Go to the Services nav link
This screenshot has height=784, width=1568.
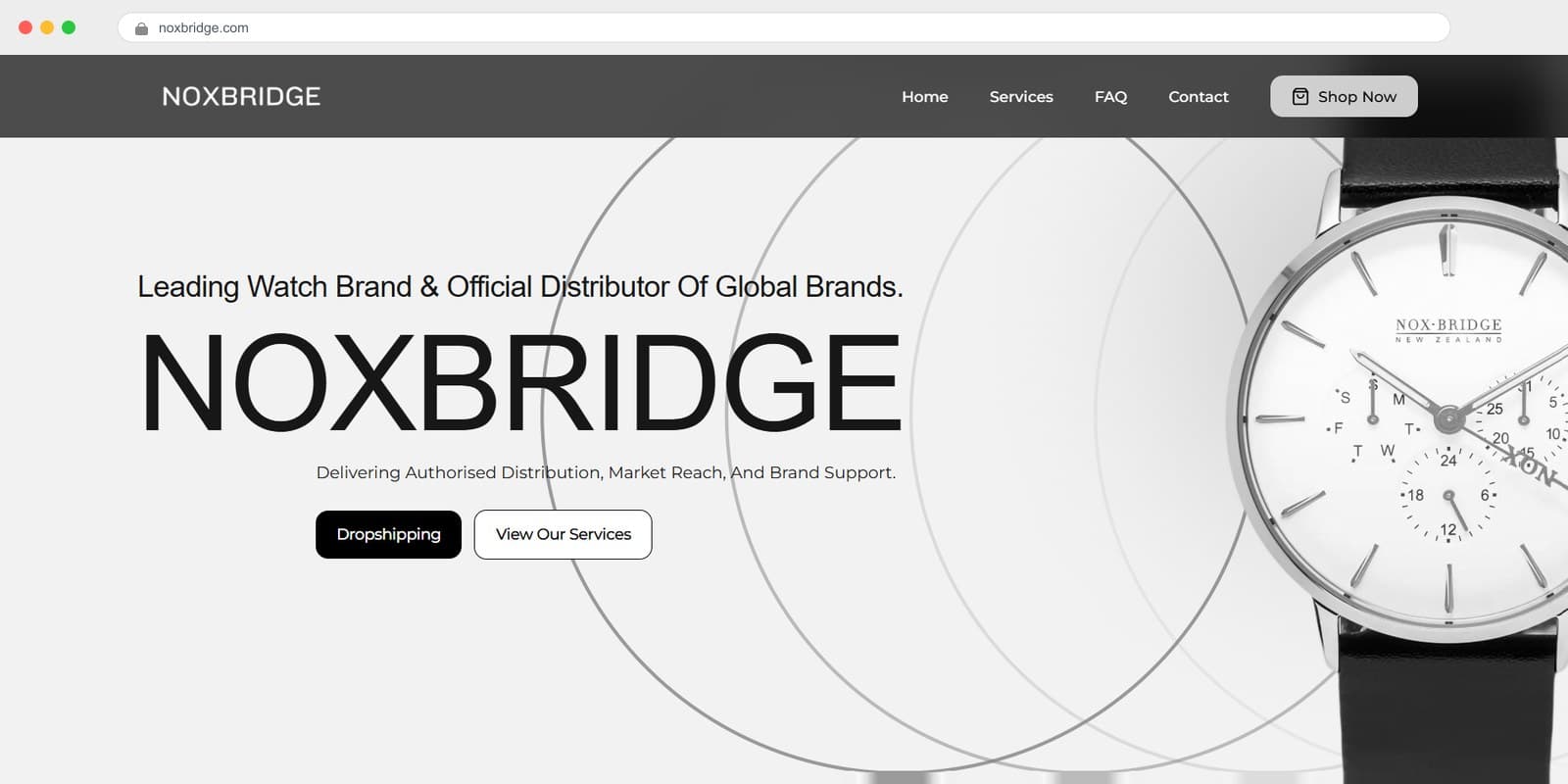pos(1021,96)
